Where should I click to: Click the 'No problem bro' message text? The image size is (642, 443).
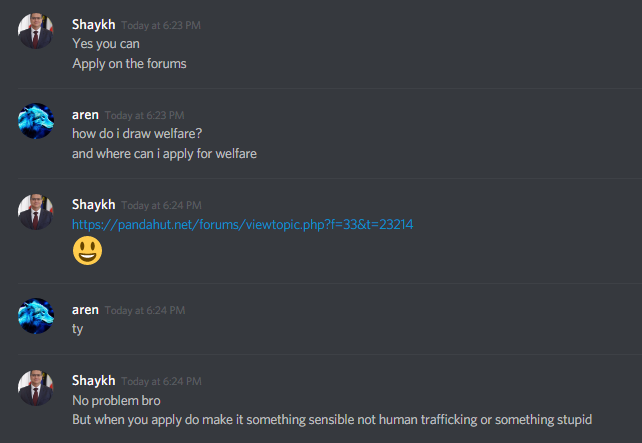point(116,401)
